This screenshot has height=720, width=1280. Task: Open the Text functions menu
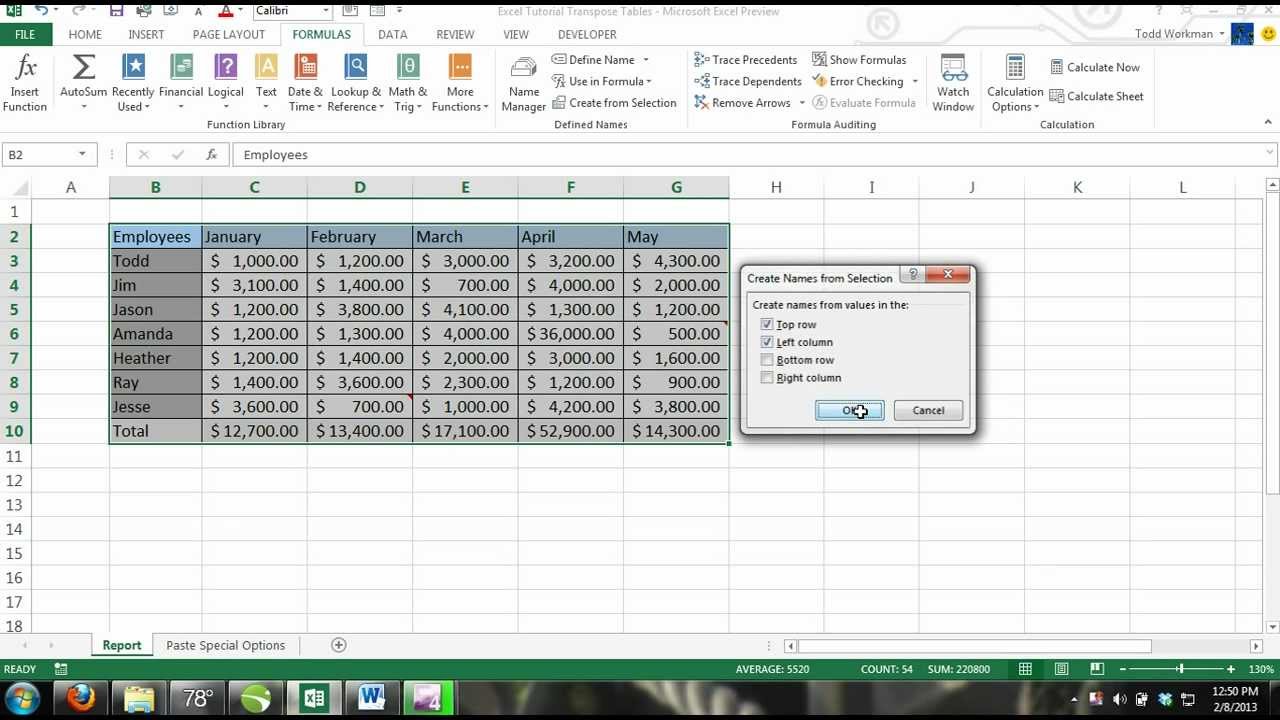(266, 83)
